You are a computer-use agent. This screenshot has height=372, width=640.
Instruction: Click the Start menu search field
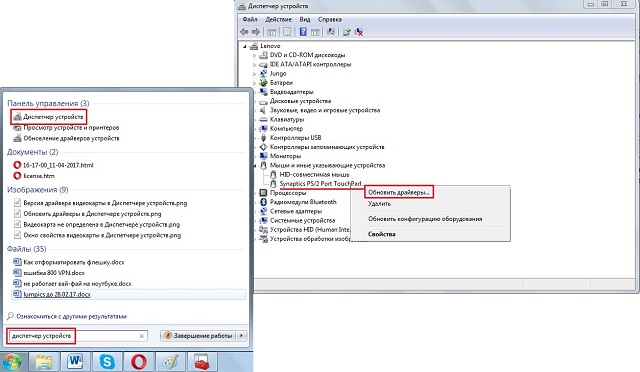(78, 336)
